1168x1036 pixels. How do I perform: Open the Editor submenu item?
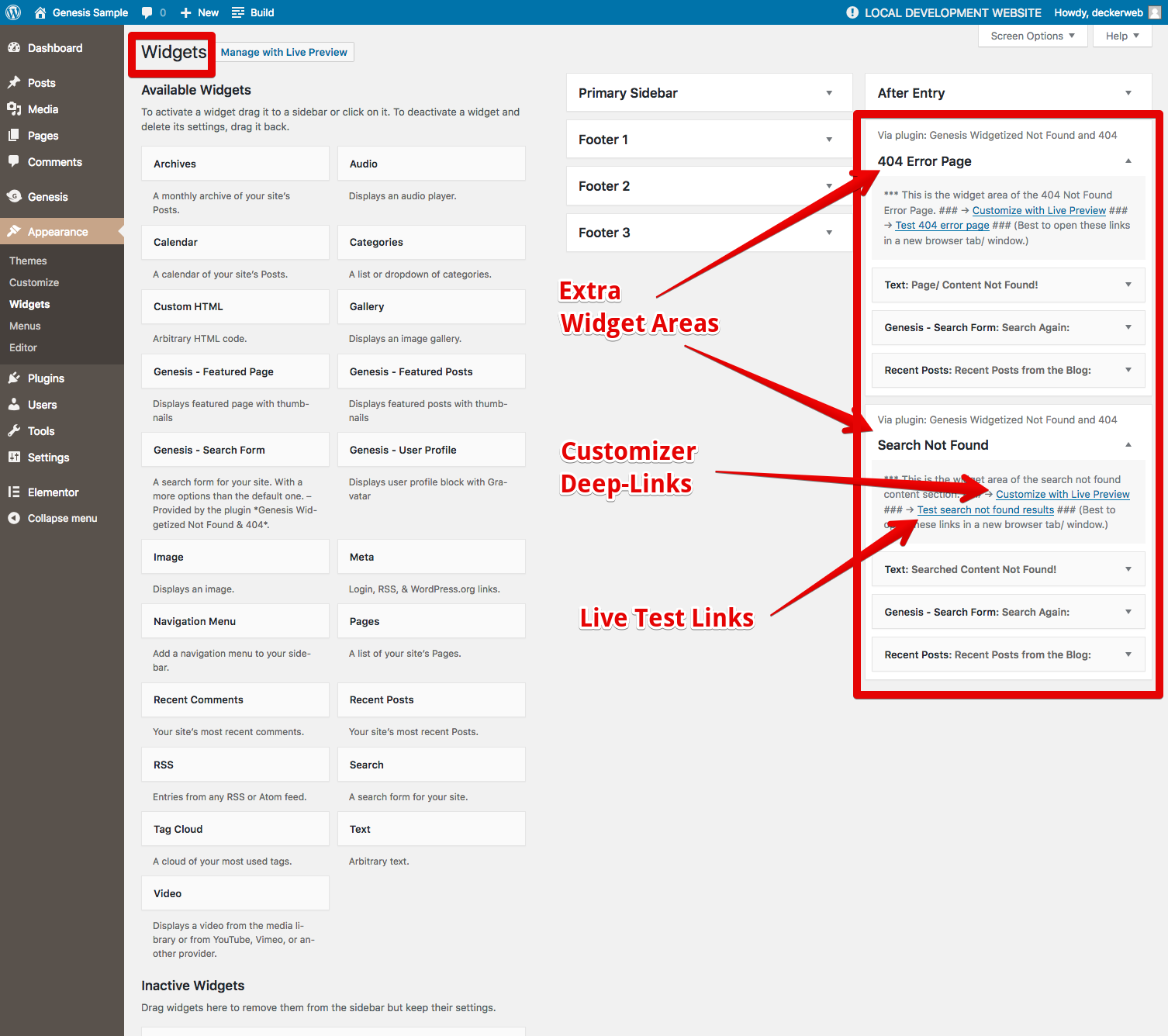tap(23, 347)
